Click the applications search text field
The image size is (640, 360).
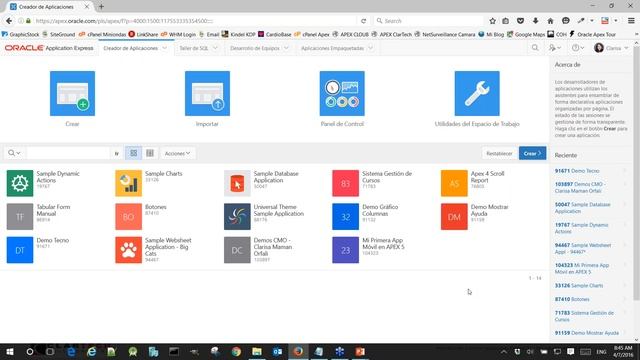click(x=69, y=153)
